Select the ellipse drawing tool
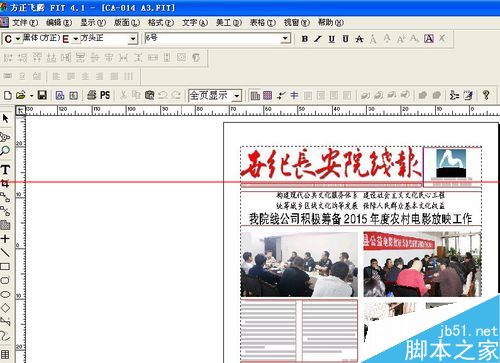500x363 pixels. click(x=5, y=294)
